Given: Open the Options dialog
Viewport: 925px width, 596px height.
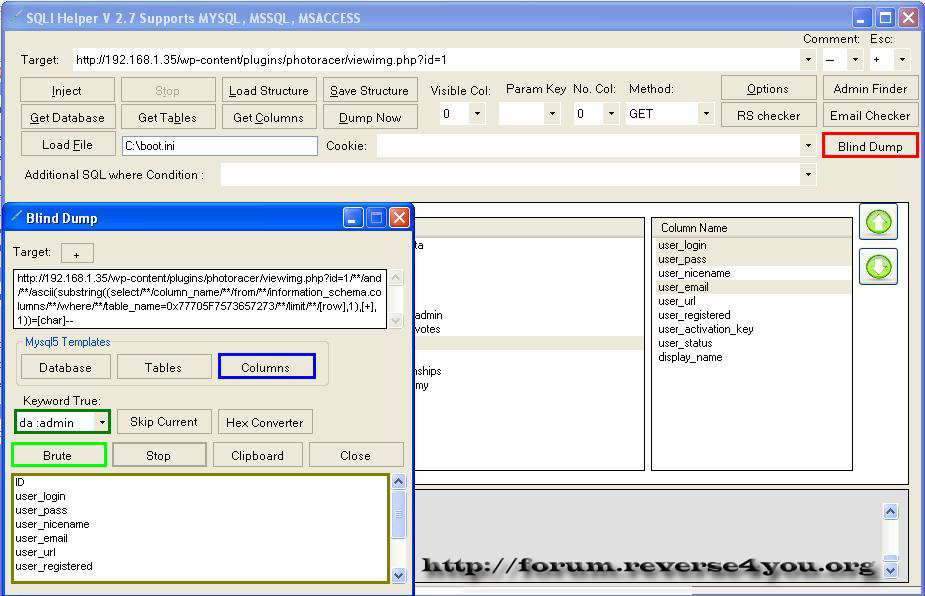Looking at the screenshot, I should click(768, 89).
